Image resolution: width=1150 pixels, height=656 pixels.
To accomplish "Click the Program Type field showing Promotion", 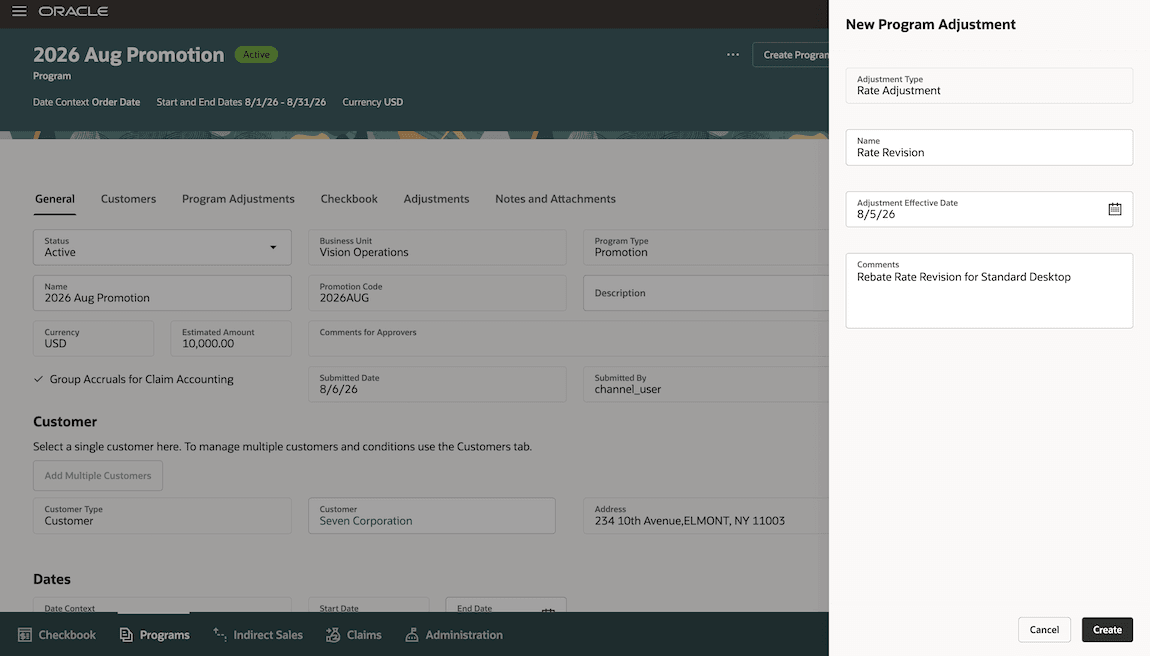I will click(x=706, y=247).
